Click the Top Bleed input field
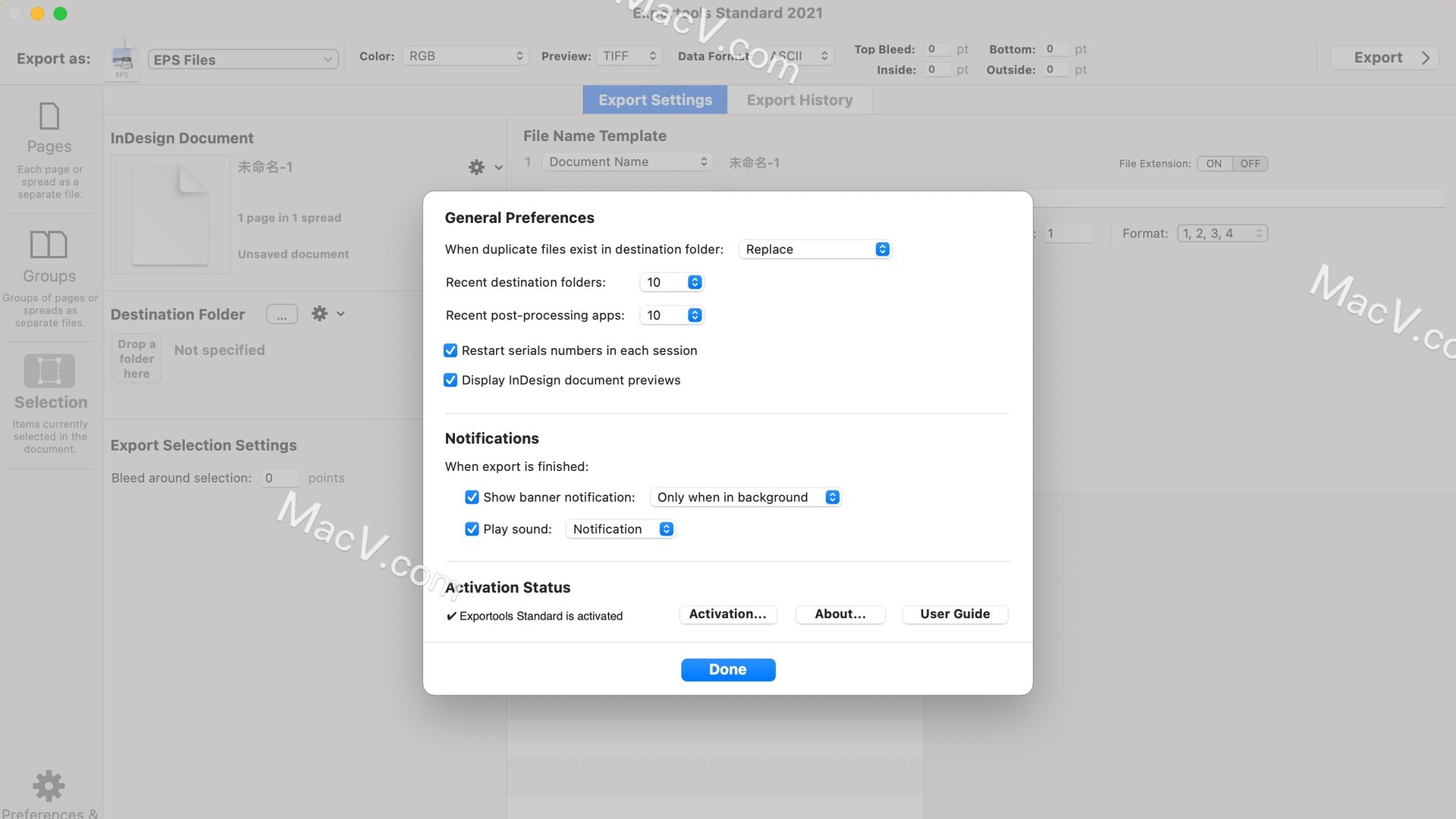Viewport: 1456px width, 819px height. point(936,49)
